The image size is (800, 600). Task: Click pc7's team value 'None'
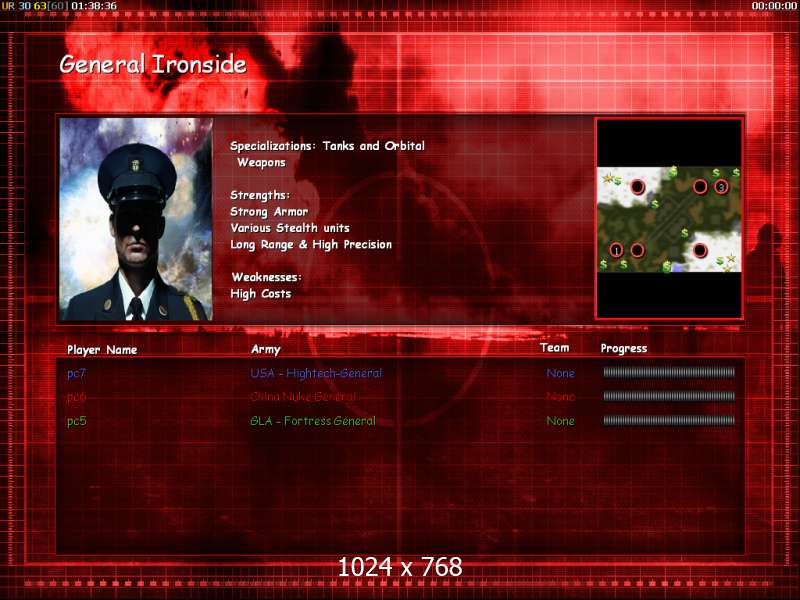[560, 373]
